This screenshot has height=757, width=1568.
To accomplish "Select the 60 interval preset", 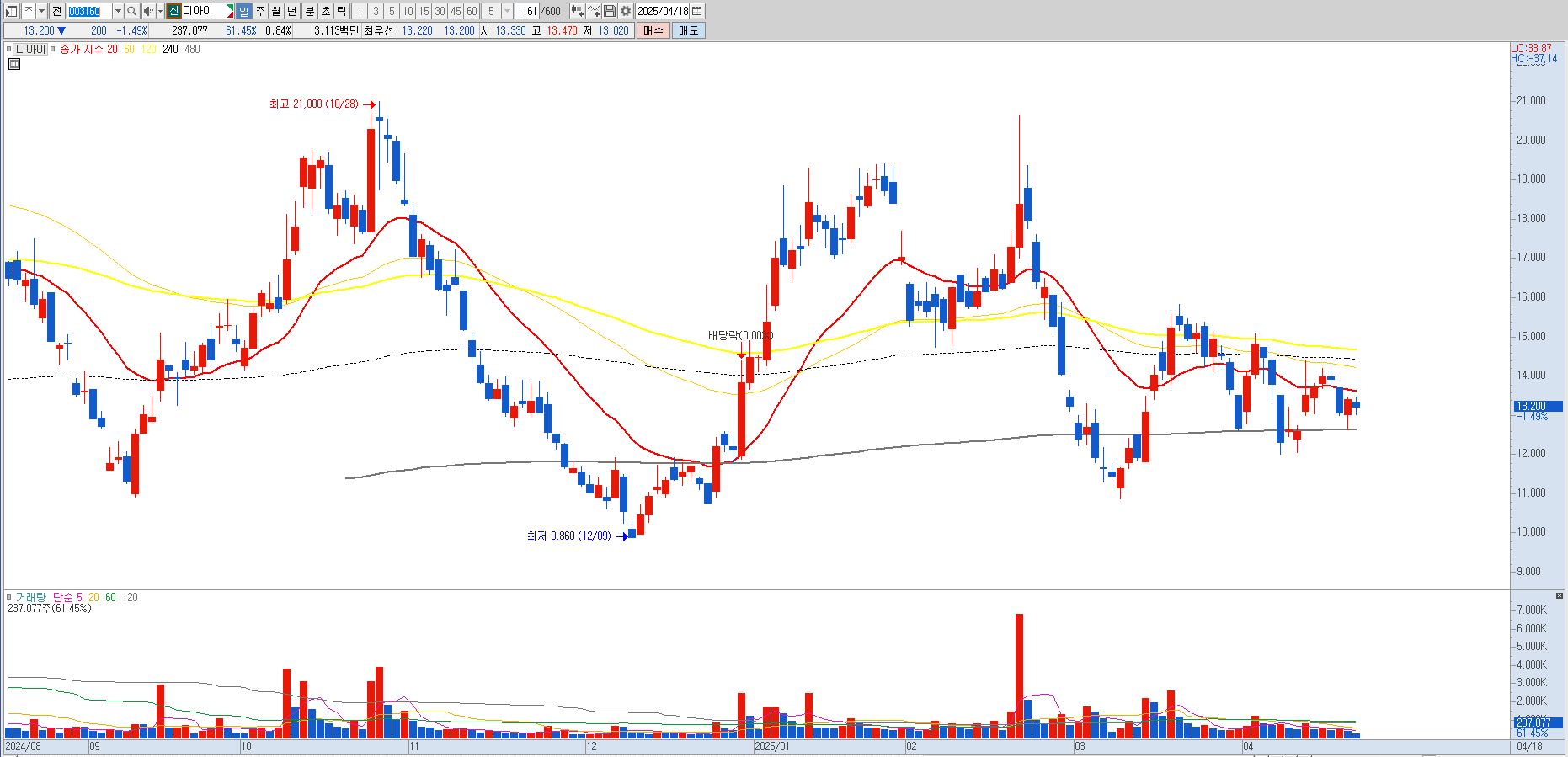I will (472, 11).
